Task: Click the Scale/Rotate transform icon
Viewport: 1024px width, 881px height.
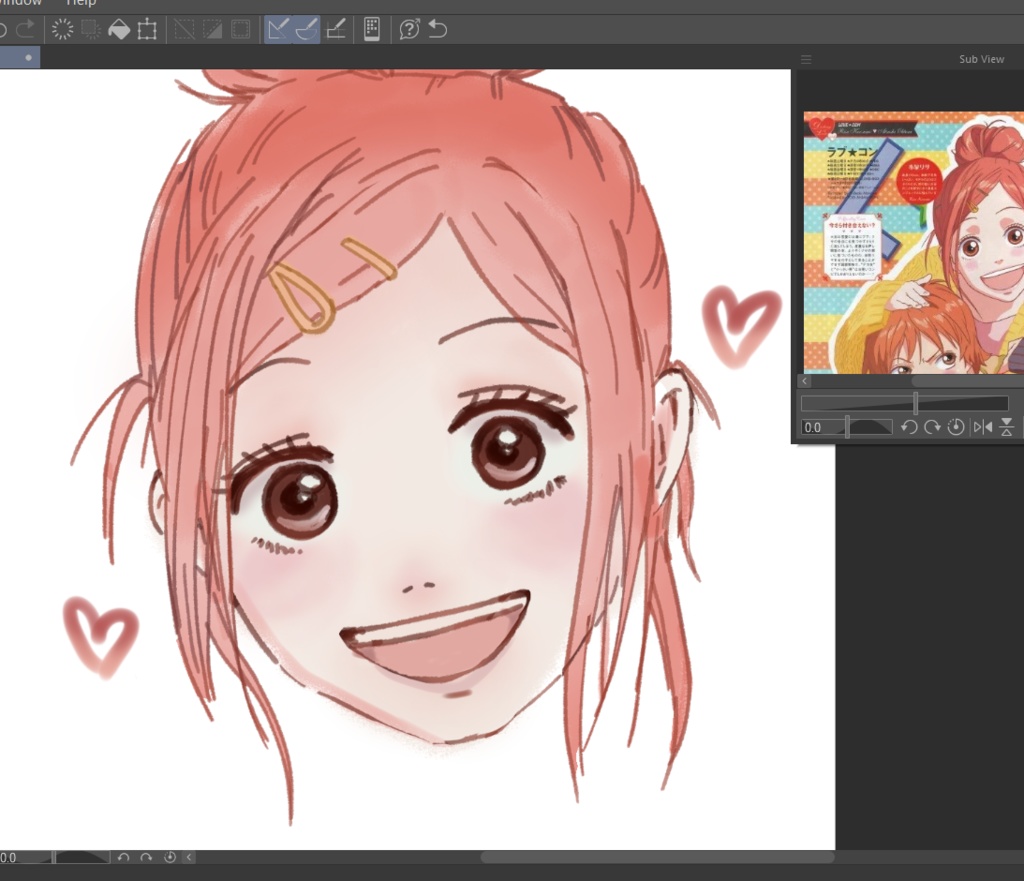Action: pos(147,29)
